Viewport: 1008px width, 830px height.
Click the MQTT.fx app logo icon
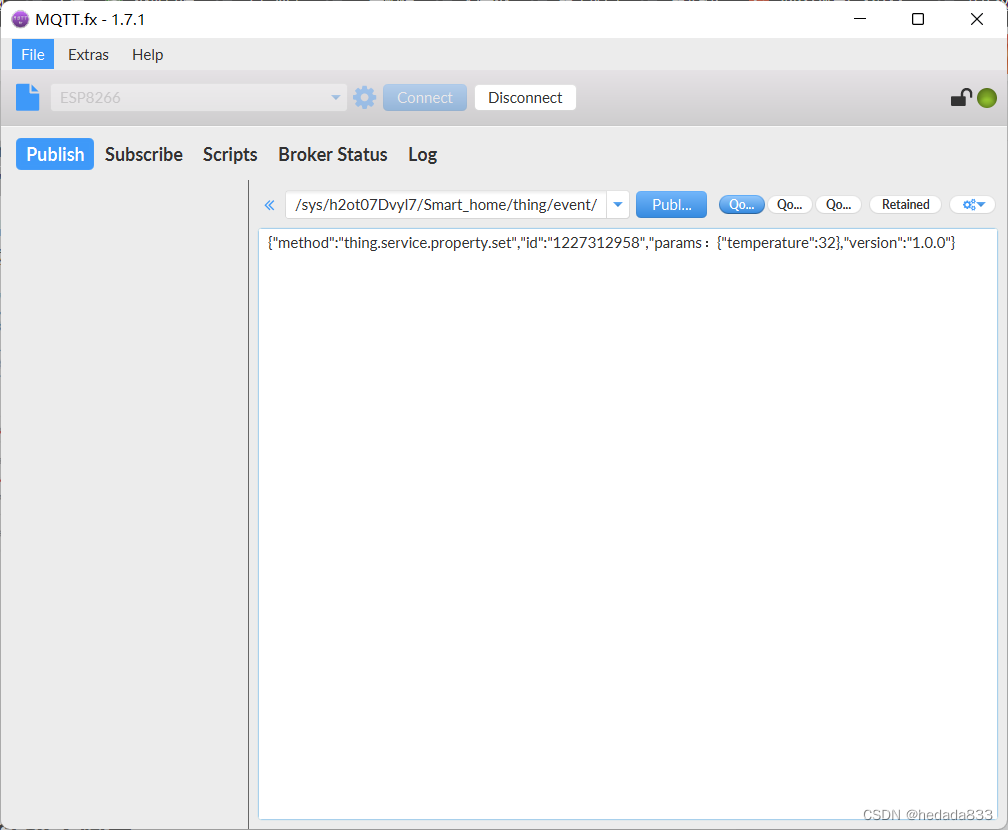(x=21, y=19)
